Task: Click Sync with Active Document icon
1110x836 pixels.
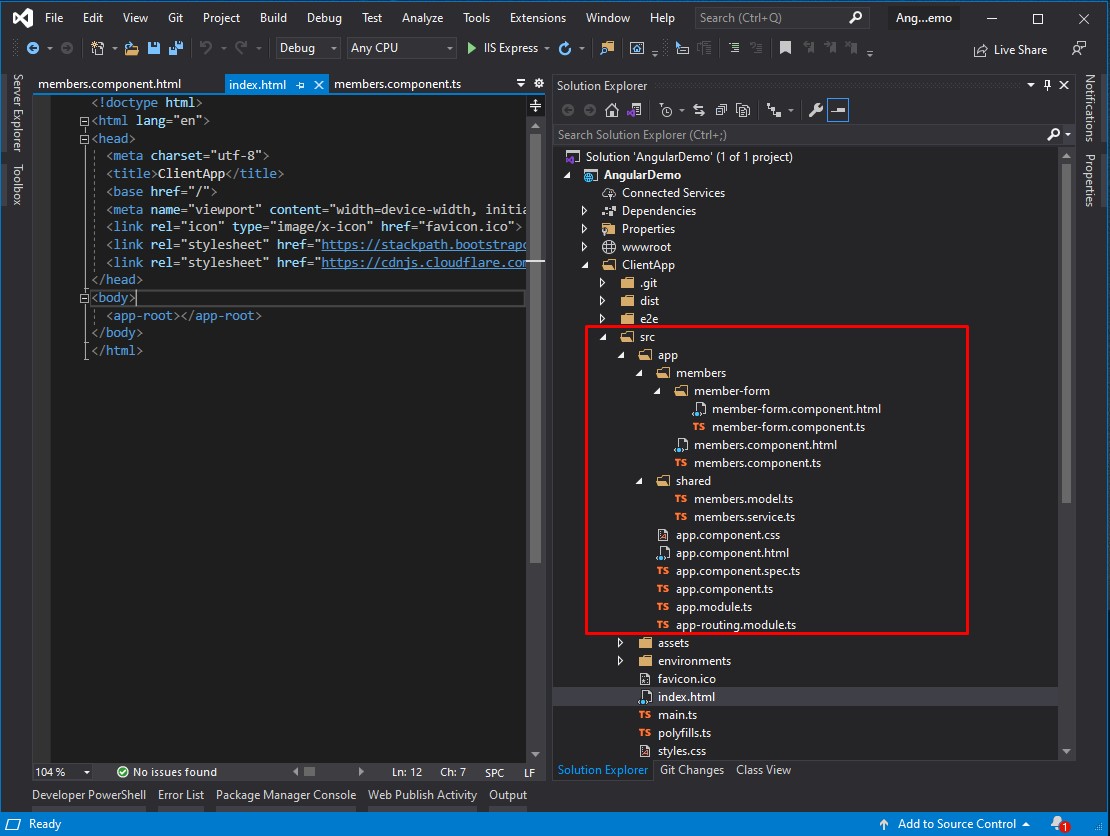Action: point(698,110)
